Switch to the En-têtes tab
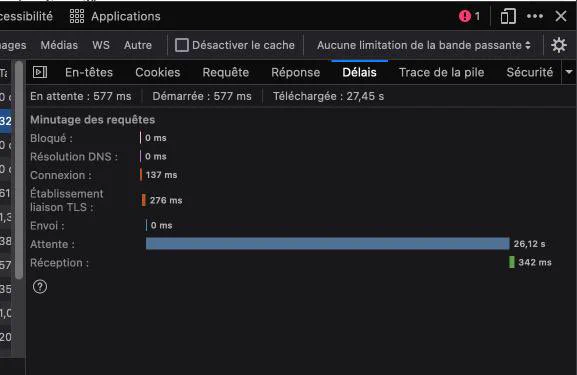This screenshot has height=375, width=577. coord(89,72)
